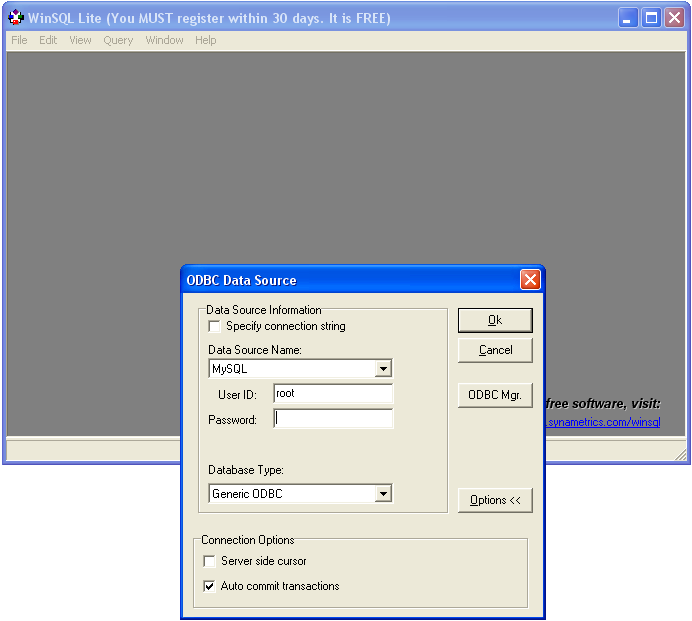Open the Window menu
The height and width of the screenshot is (621, 692).
tap(164, 40)
